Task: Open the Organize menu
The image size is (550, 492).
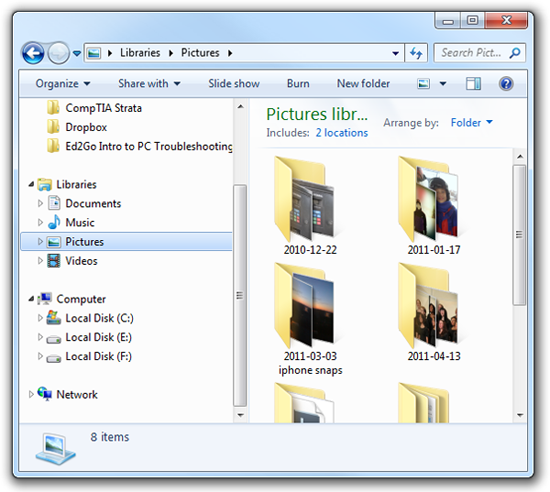Action: point(63,84)
